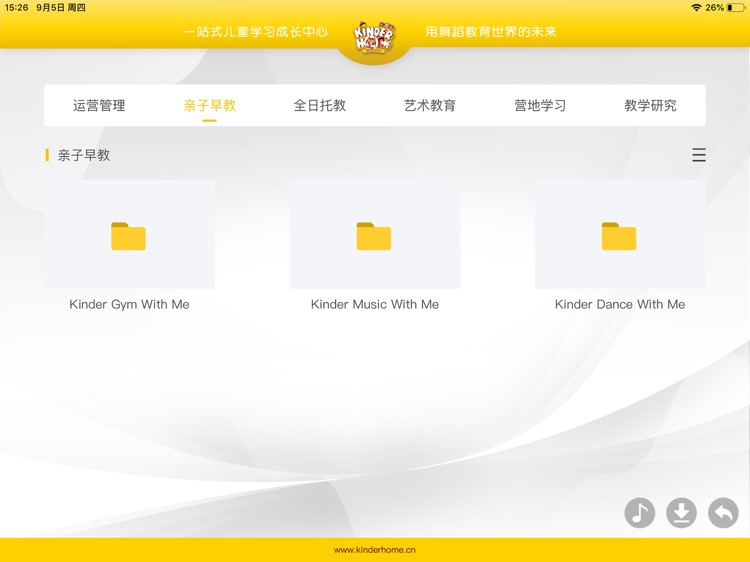Visit the www.kinderhome.cn link
Viewport: 750px width, 562px height.
coord(375,550)
